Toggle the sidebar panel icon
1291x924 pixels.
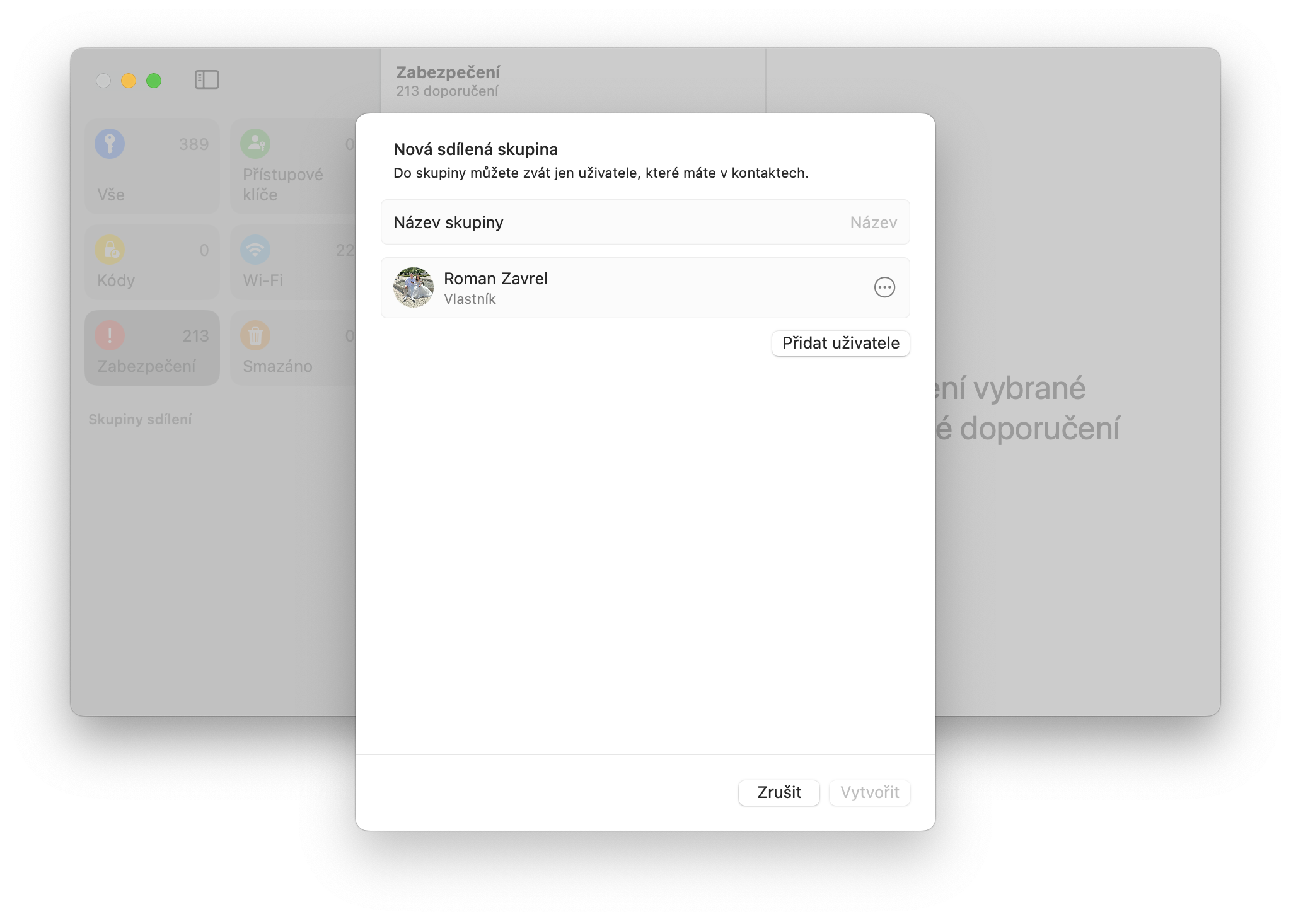coord(207,80)
